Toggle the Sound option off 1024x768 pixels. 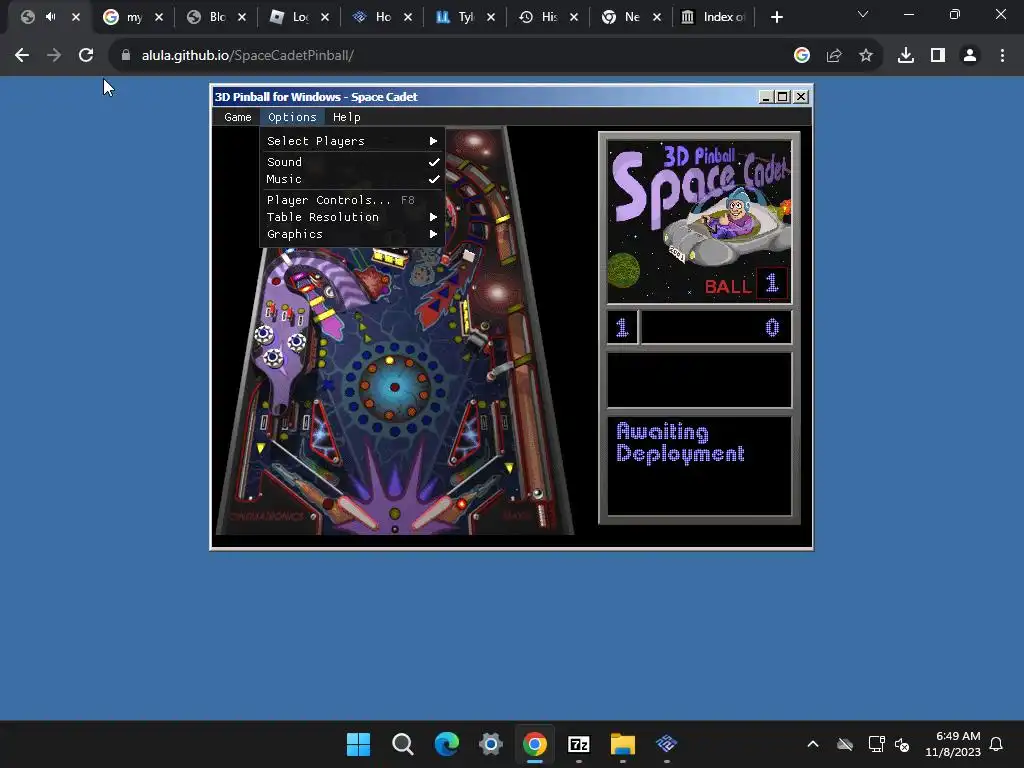tap(352, 162)
